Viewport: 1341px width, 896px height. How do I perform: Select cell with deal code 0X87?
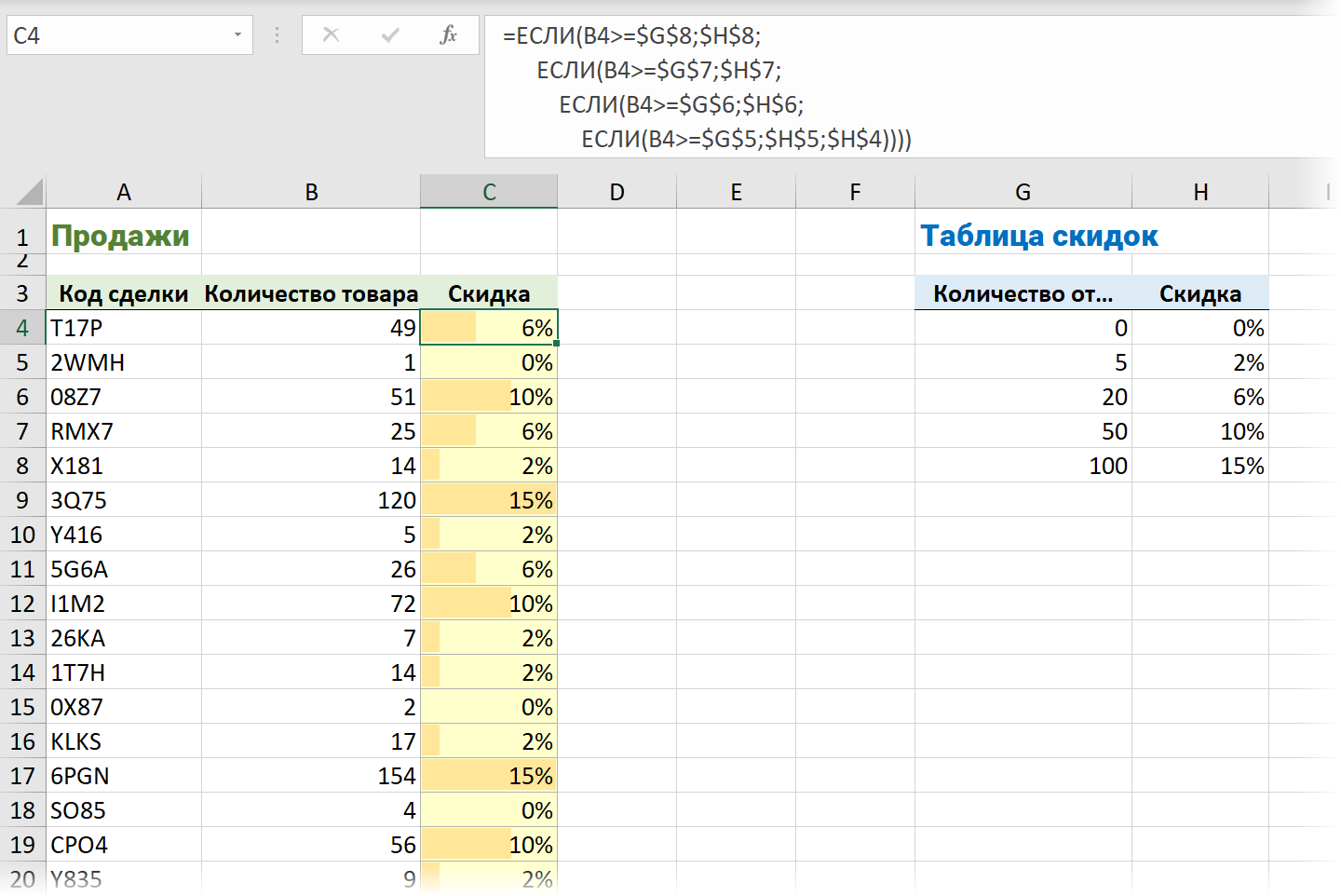124,707
